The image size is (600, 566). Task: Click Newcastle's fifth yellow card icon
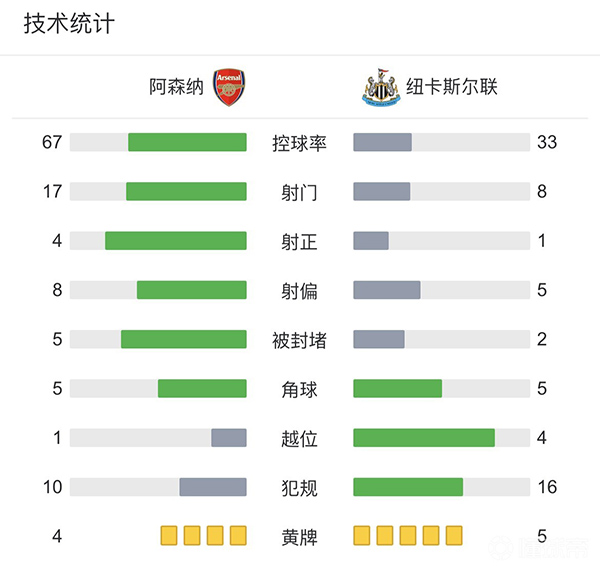454,535
